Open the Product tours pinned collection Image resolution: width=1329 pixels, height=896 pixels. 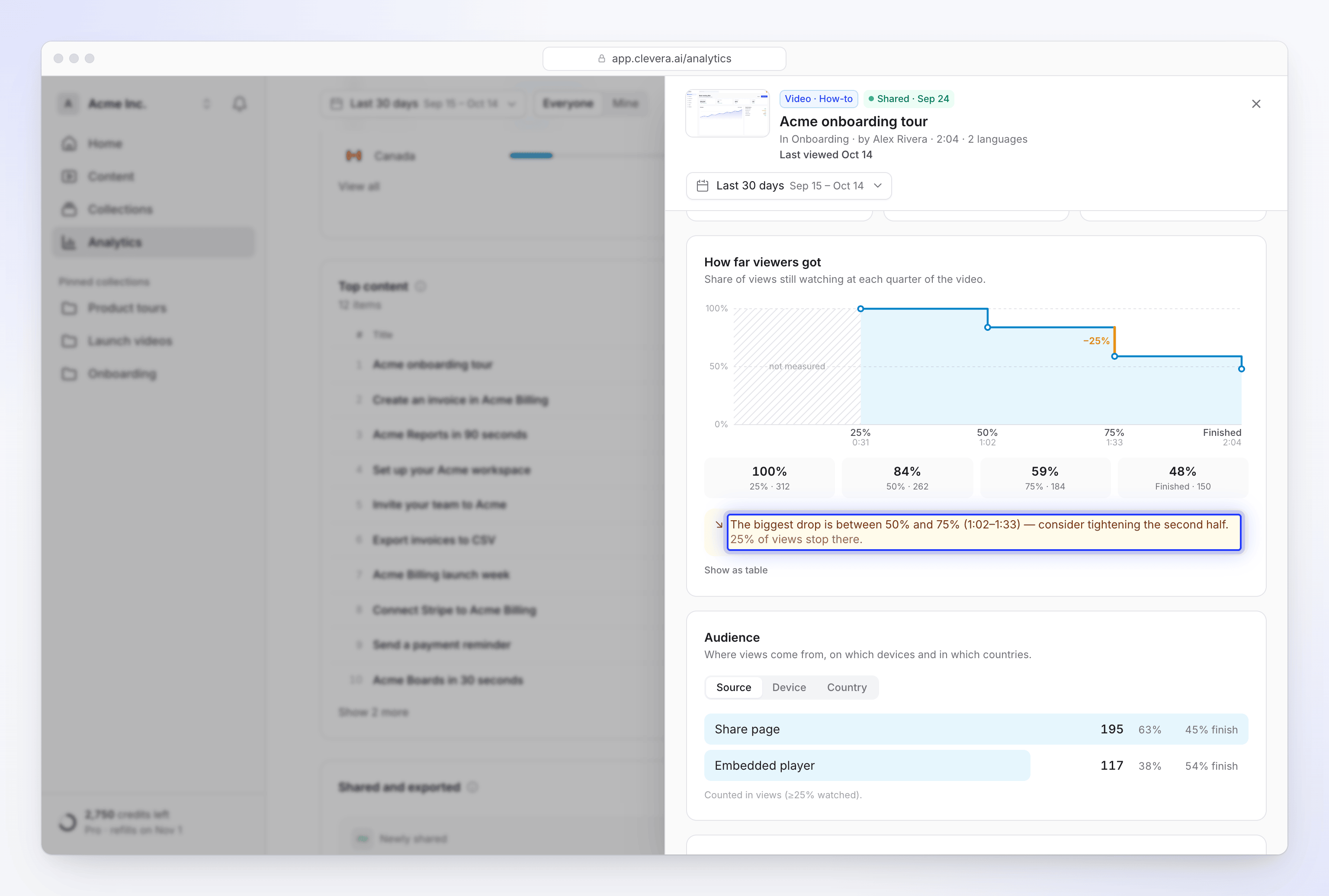pyautogui.click(x=154, y=308)
